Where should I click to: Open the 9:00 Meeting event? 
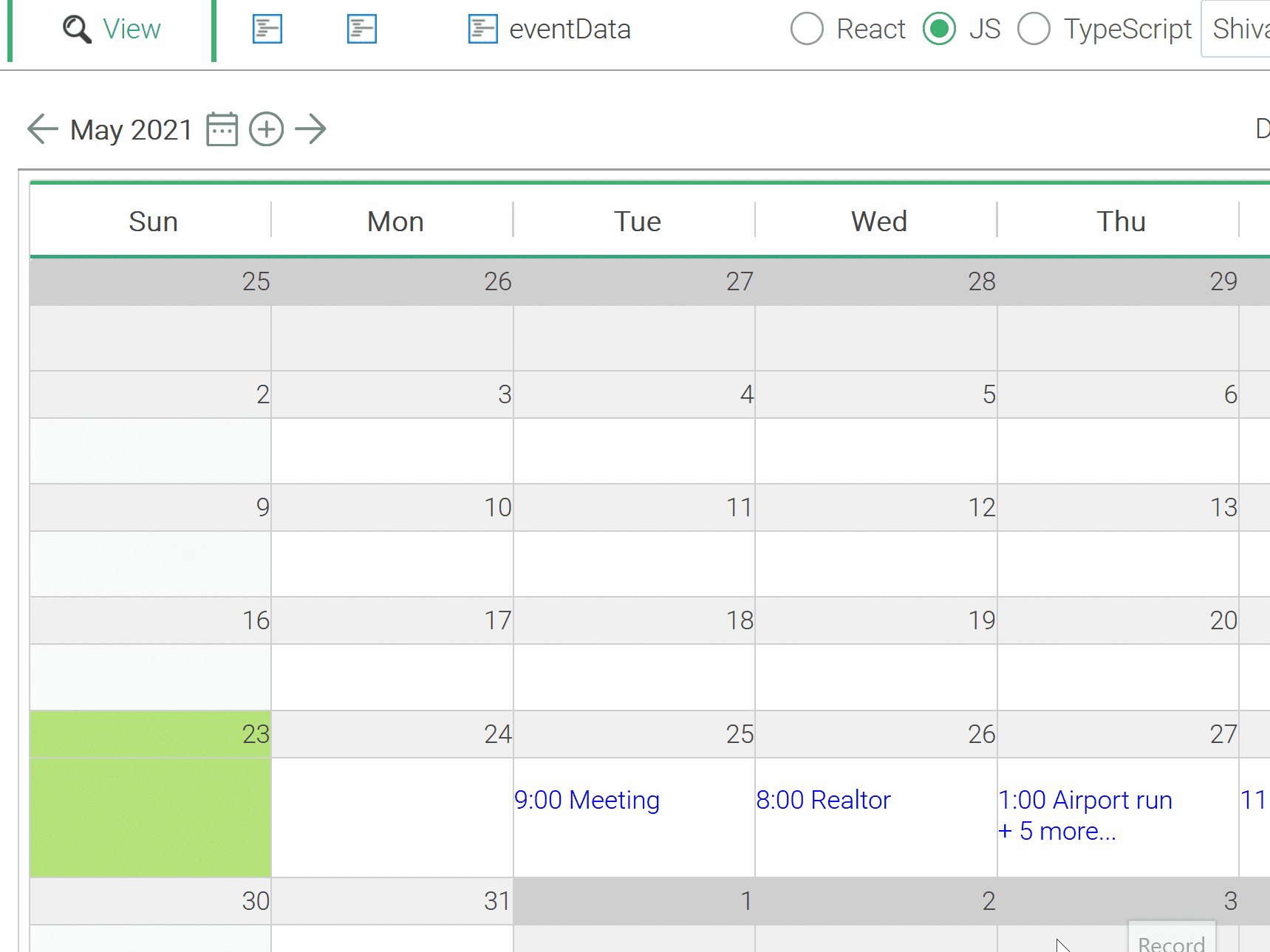tap(587, 801)
